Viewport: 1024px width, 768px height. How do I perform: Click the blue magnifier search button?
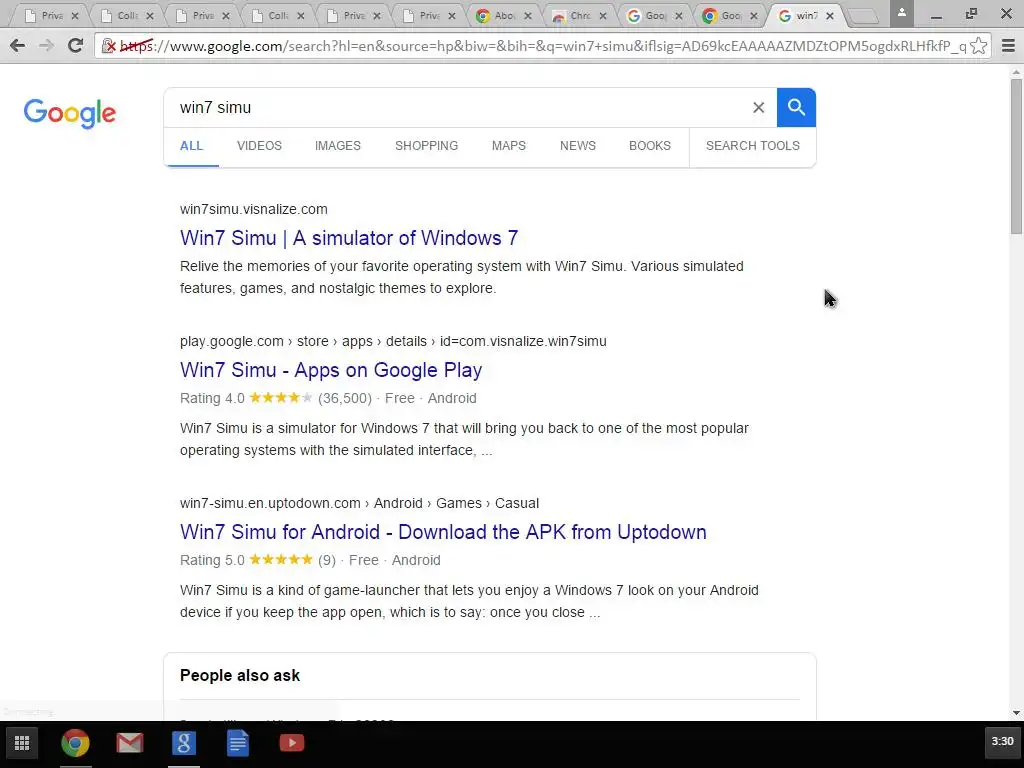pyautogui.click(x=796, y=107)
